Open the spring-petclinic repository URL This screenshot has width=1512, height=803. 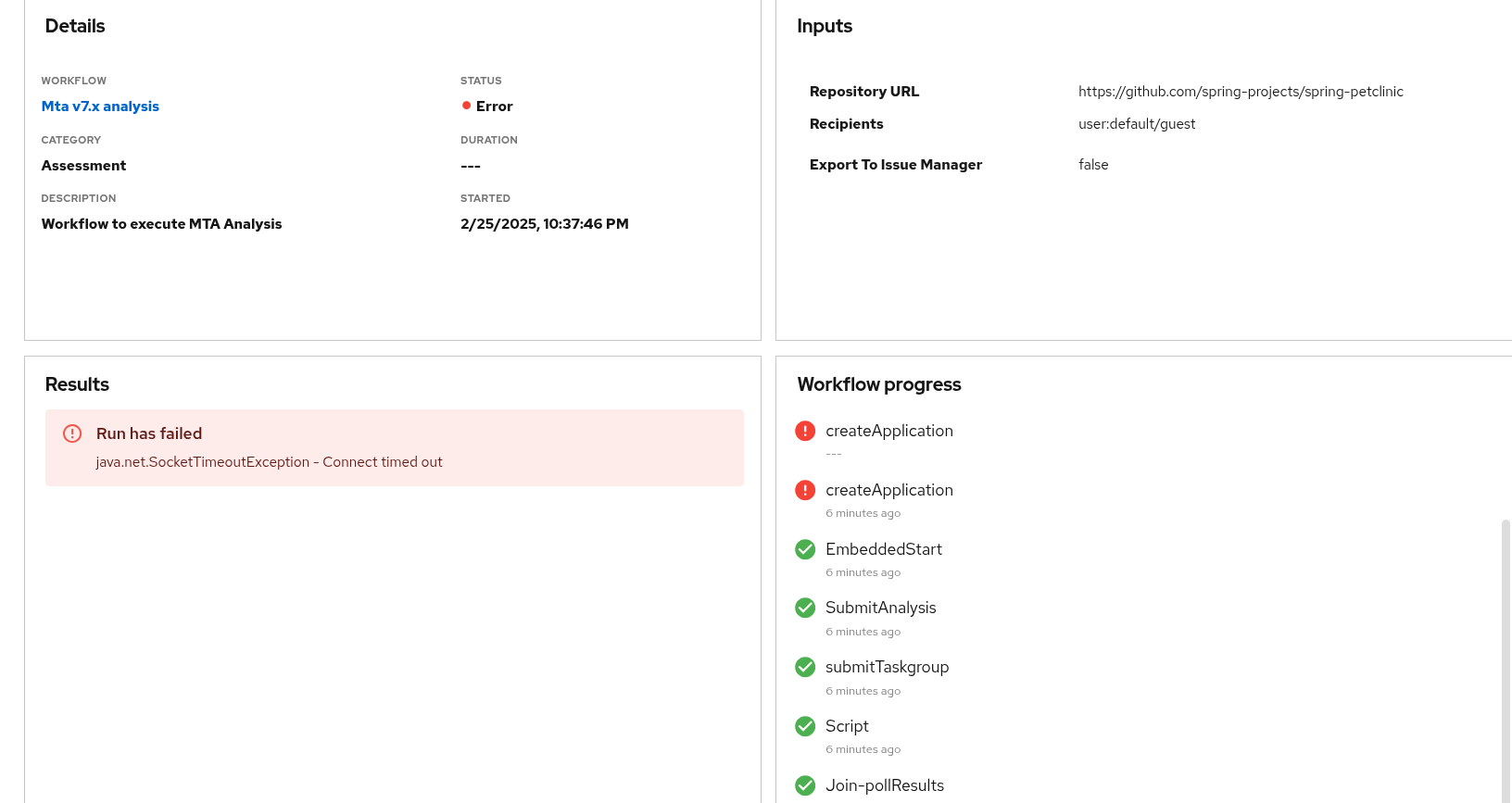click(1241, 92)
